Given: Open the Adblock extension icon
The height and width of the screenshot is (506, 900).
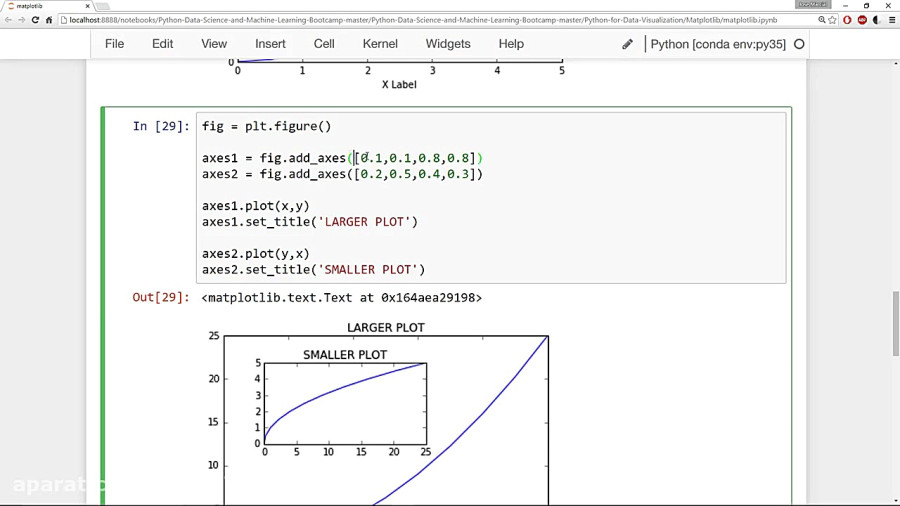Looking at the screenshot, I should click(862, 20).
